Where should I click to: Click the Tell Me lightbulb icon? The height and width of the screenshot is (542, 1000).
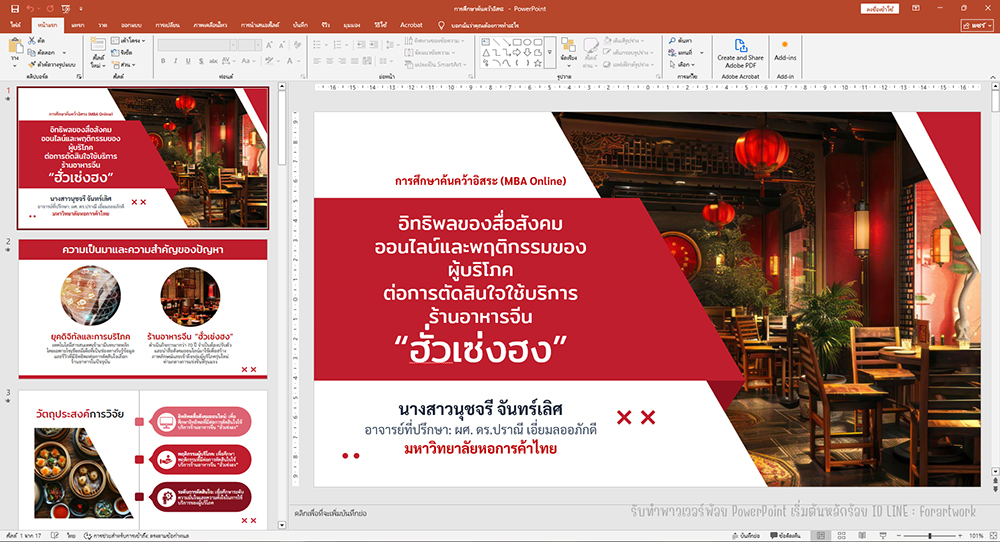click(x=441, y=25)
